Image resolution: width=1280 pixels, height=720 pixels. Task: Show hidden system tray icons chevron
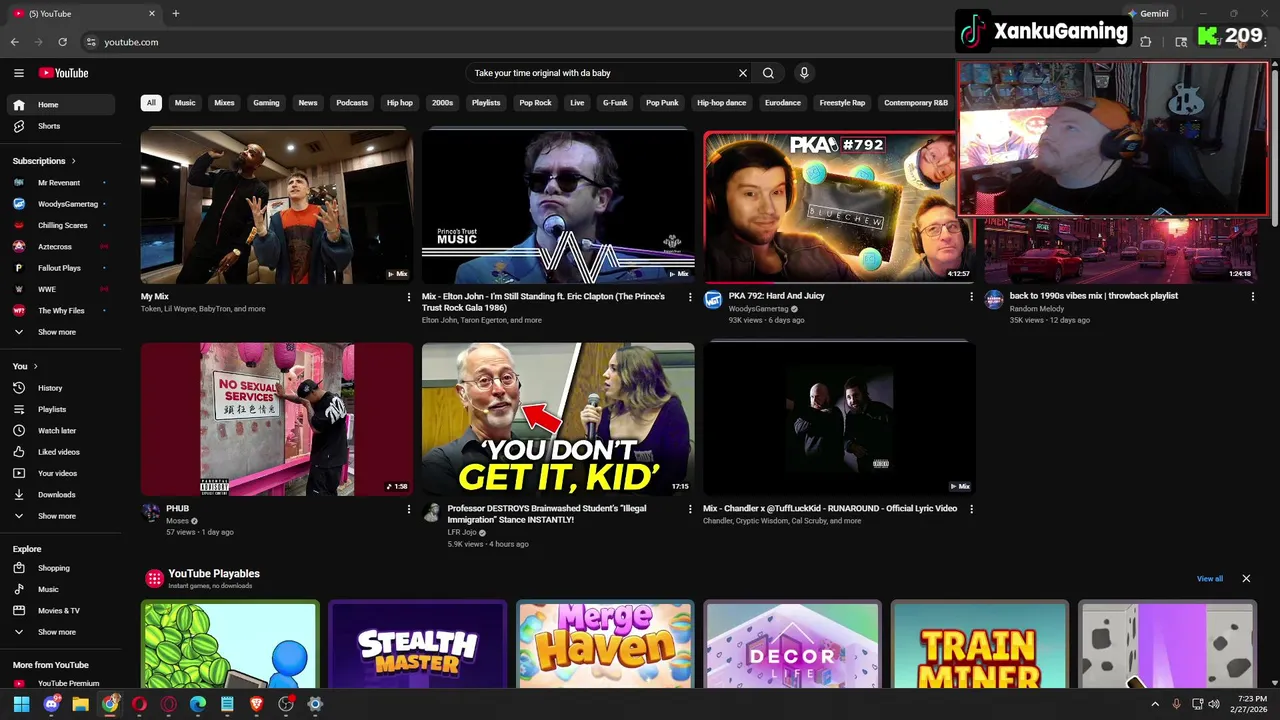click(x=1155, y=704)
